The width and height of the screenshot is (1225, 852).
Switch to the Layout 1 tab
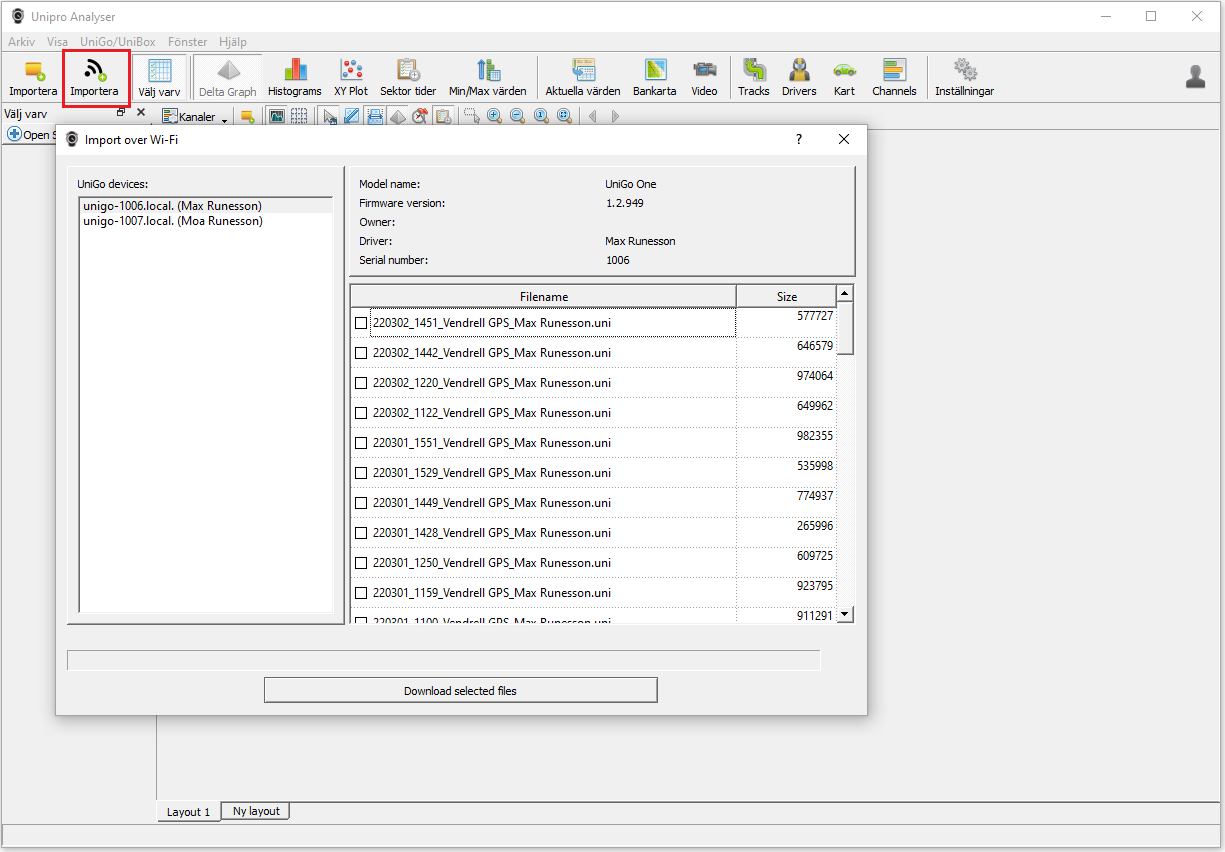pyautogui.click(x=188, y=812)
